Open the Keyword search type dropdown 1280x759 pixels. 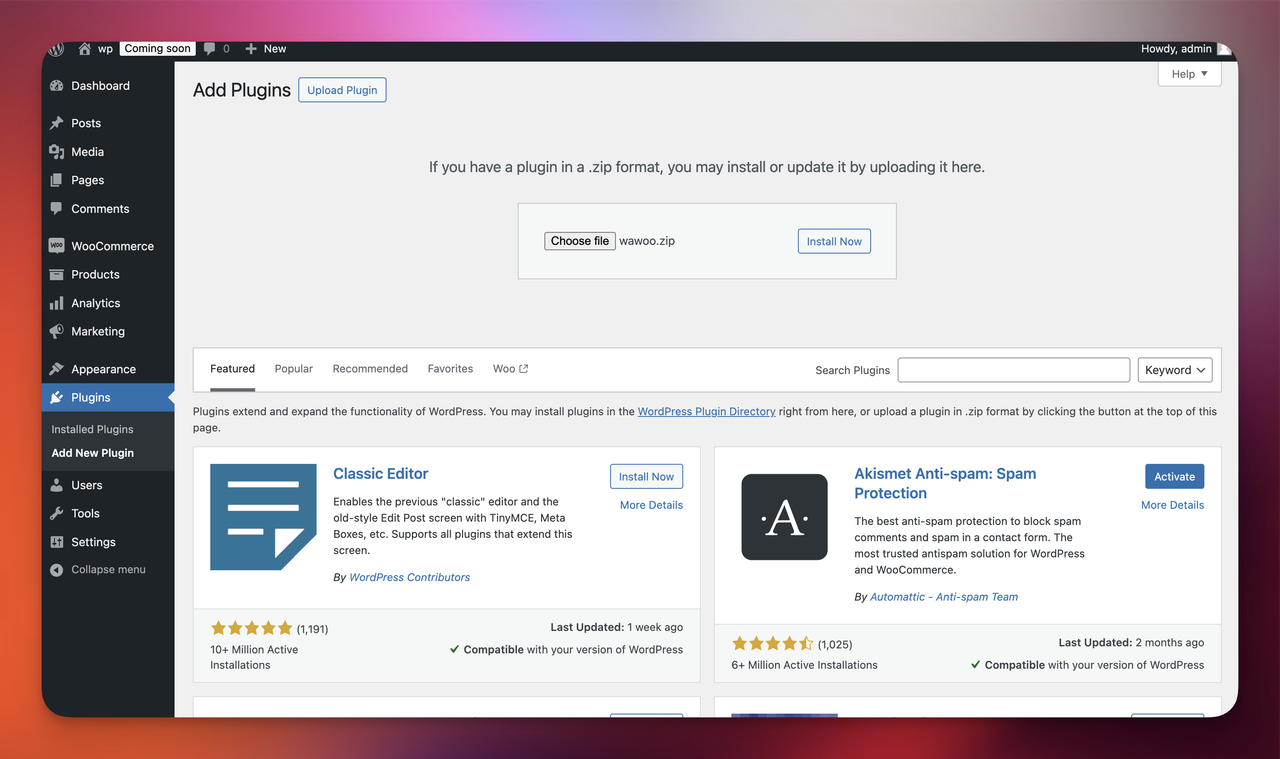(1175, 370)
